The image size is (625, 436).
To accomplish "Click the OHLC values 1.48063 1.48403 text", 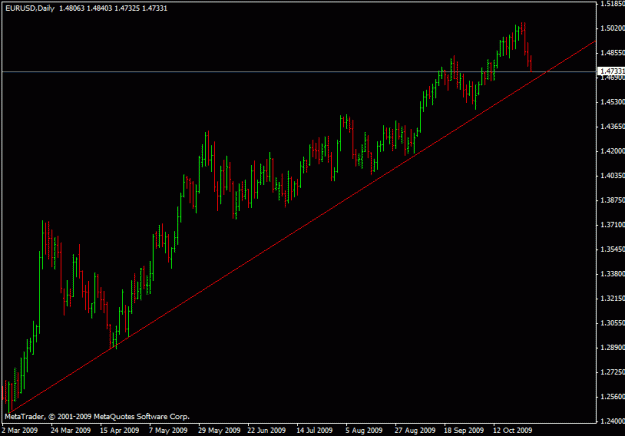I will 86,8.
